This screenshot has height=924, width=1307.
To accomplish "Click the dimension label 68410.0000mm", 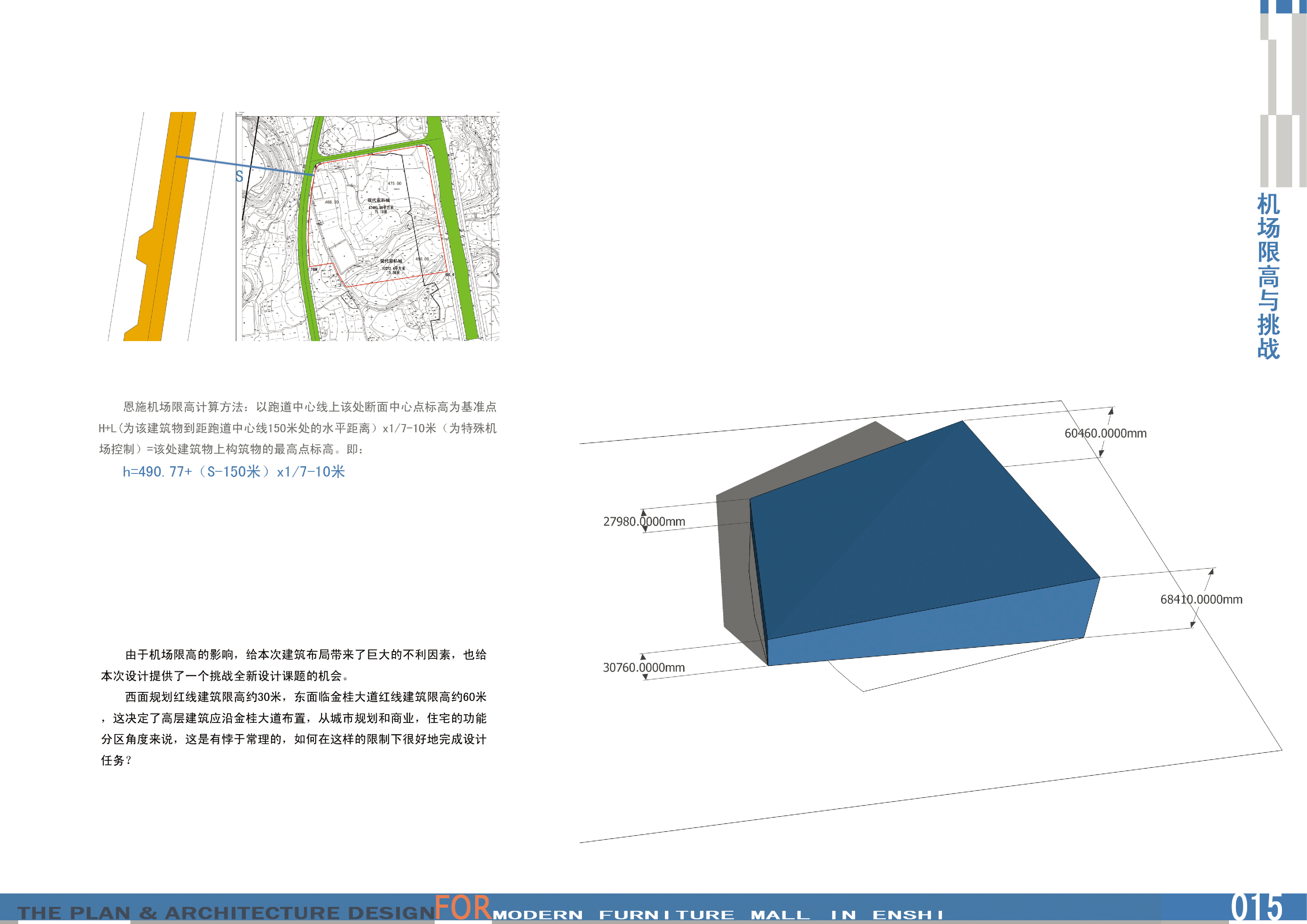I will [x=1201, y=600].
